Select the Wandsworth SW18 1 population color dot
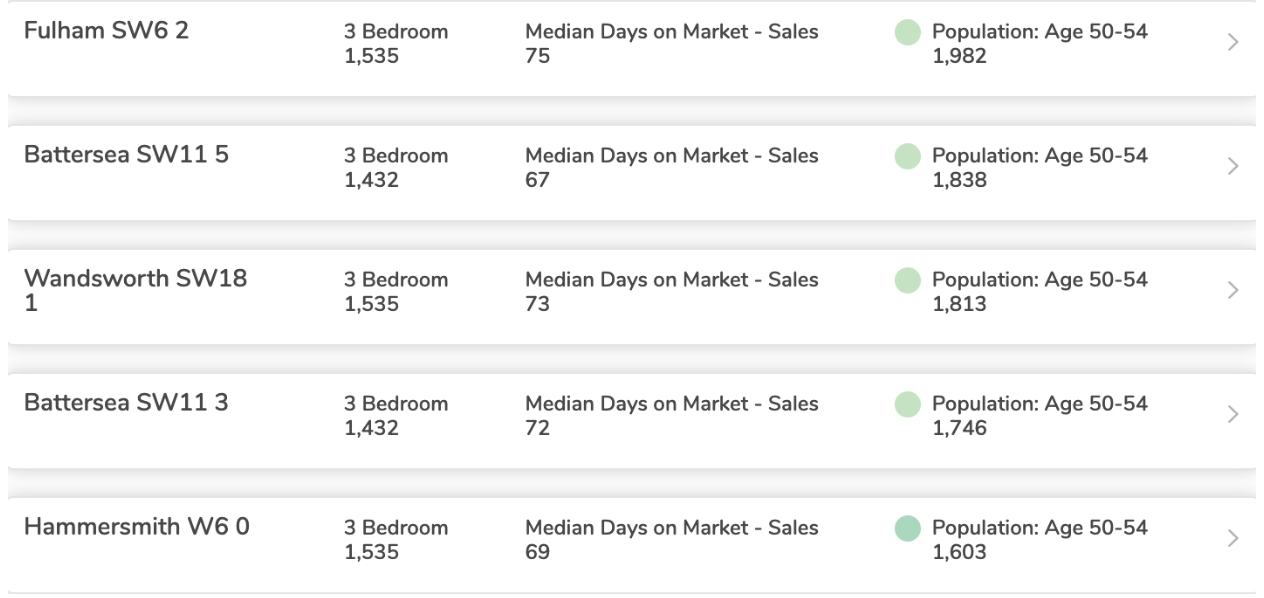Image resolution: width=1264 pixels, height=598 pixels. coord(907,281)
